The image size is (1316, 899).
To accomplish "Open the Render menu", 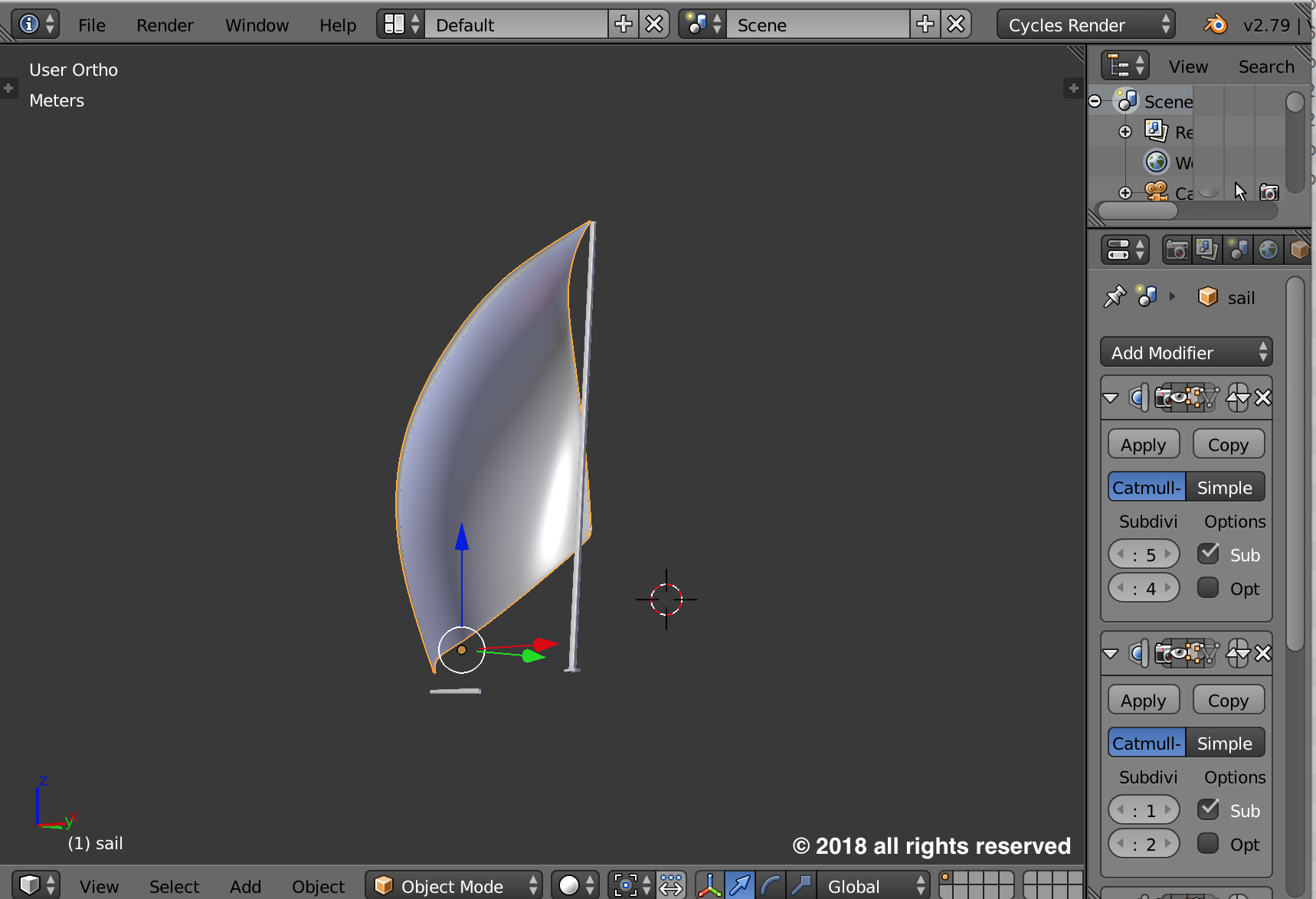I will pyautogui.click(x=165, y=25).
